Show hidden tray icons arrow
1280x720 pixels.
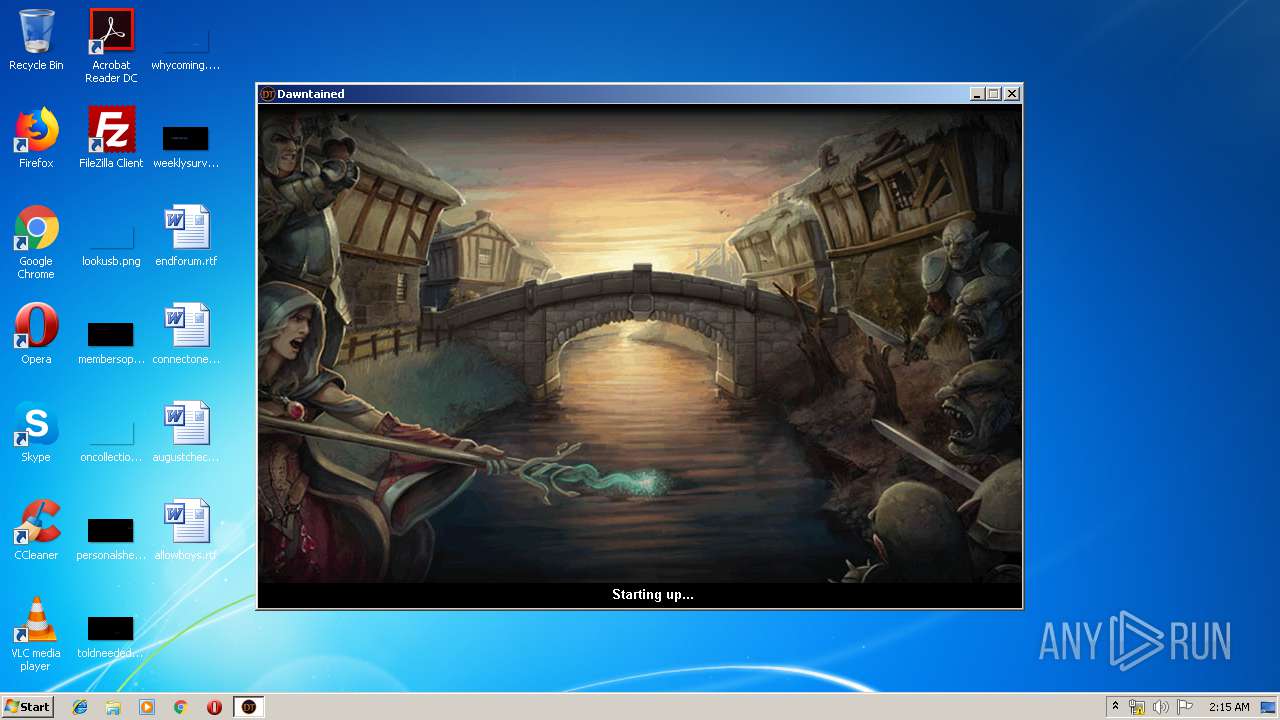pos(1115,707)
